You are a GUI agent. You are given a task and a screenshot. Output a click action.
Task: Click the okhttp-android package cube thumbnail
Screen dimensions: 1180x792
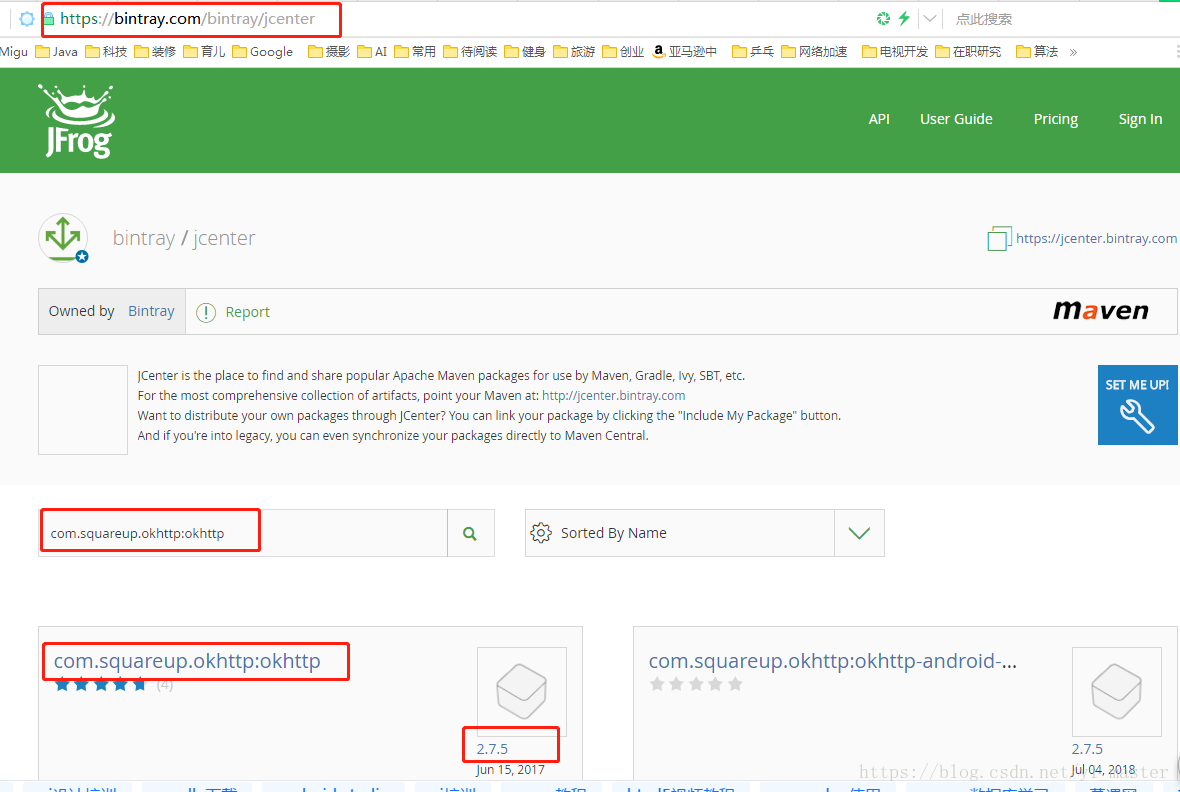(1117, 691)
